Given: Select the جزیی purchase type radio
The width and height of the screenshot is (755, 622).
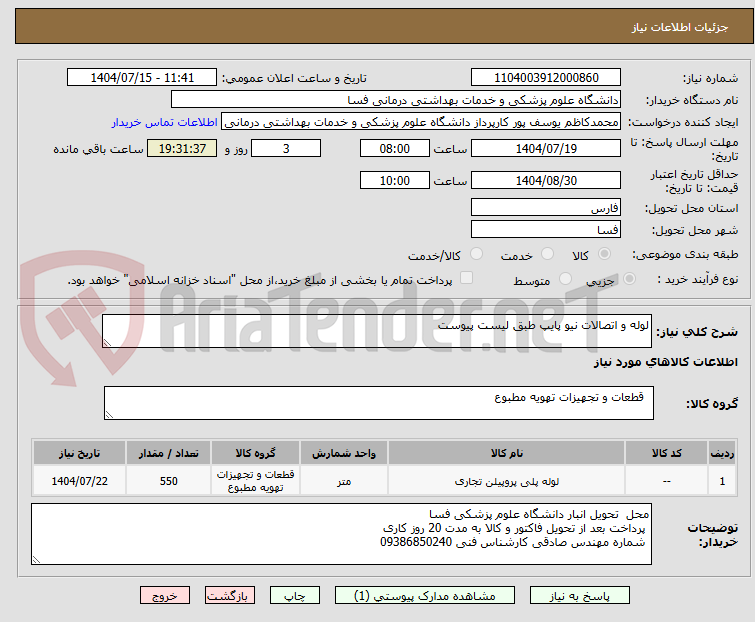Looking at the screenshot, I should [629, 279].
